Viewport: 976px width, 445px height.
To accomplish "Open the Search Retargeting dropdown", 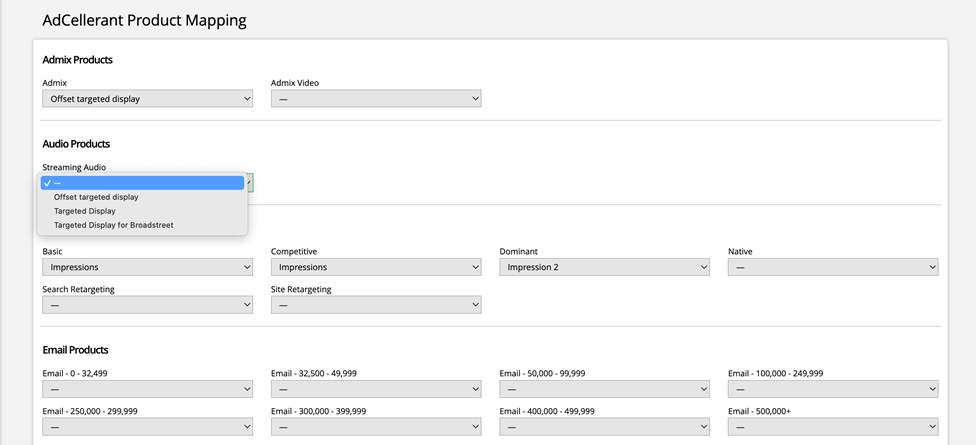I will point(147,305).
